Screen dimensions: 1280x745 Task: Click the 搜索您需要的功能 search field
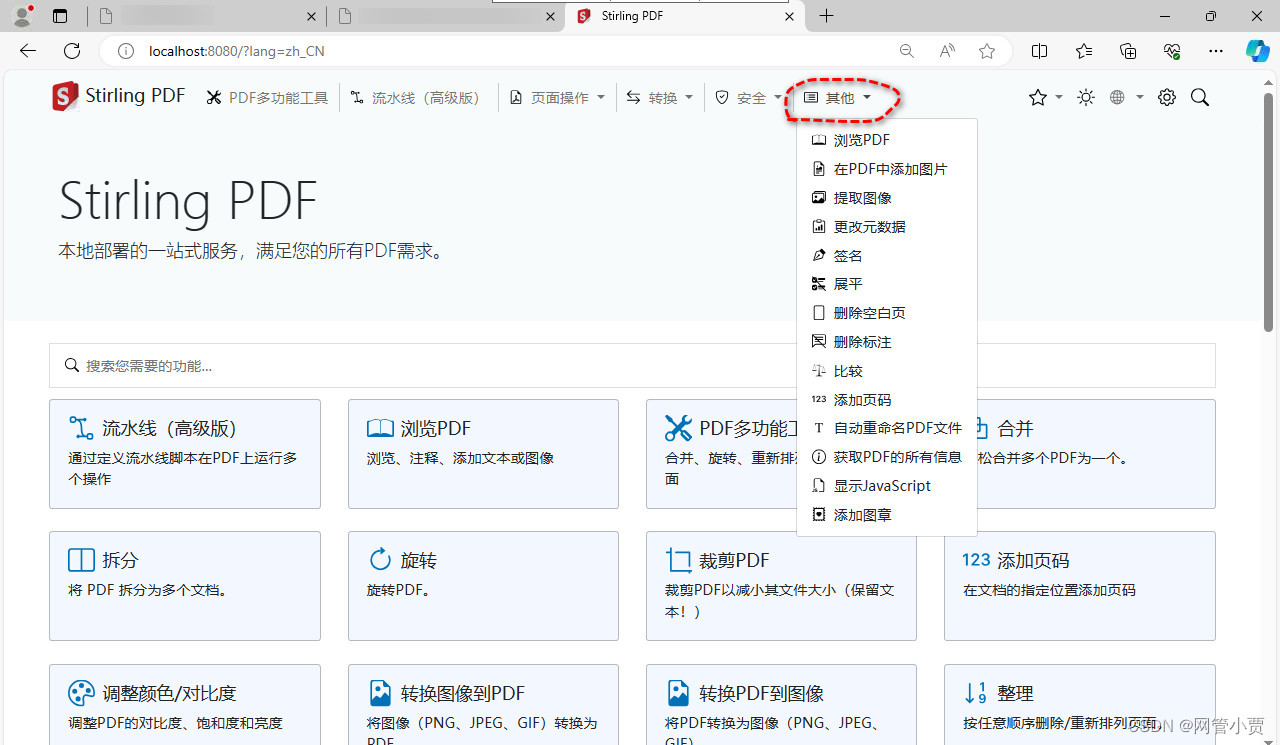click(632, 365)
